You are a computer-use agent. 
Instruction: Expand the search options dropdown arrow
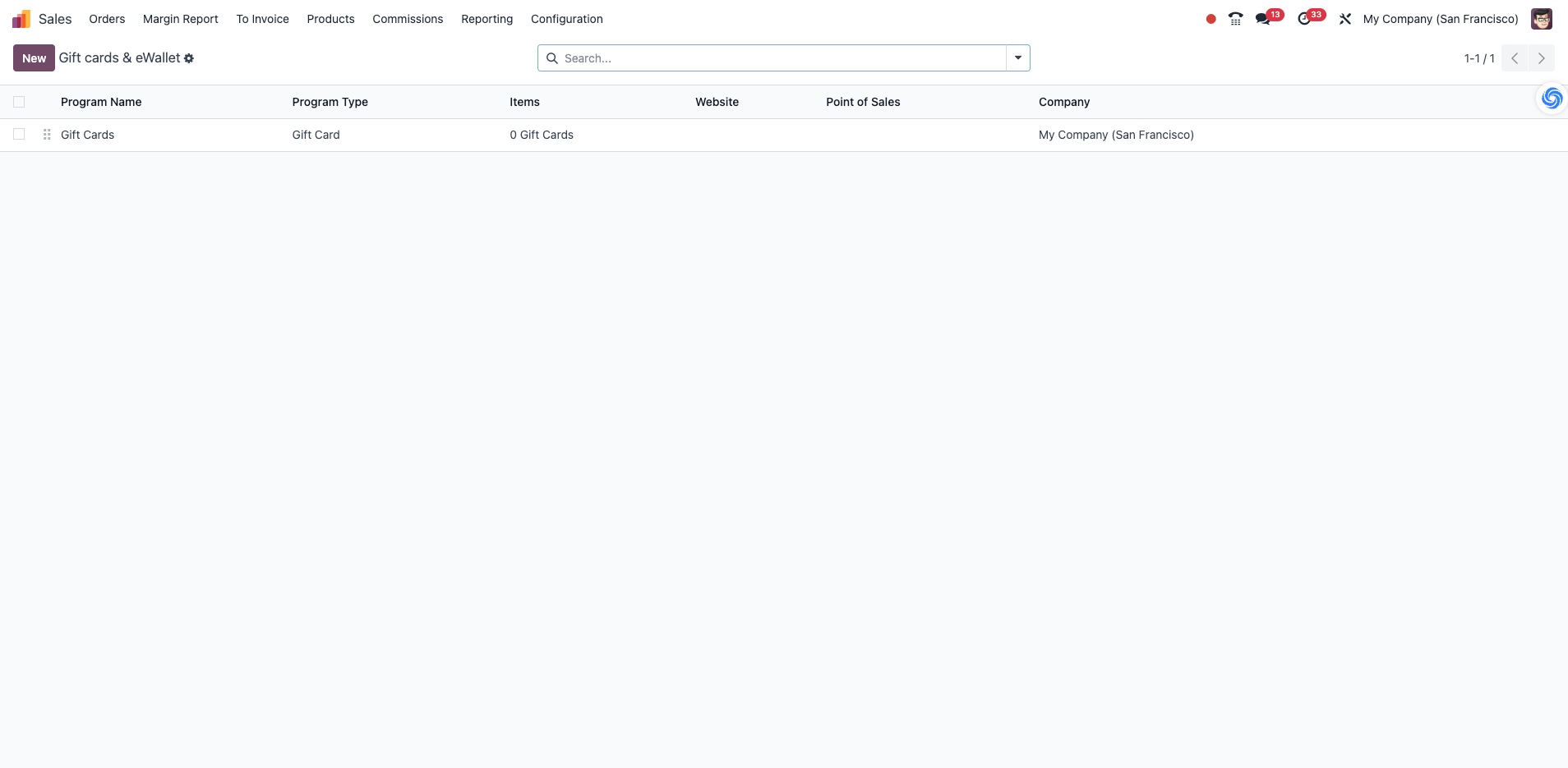(x=1018, y=58)
